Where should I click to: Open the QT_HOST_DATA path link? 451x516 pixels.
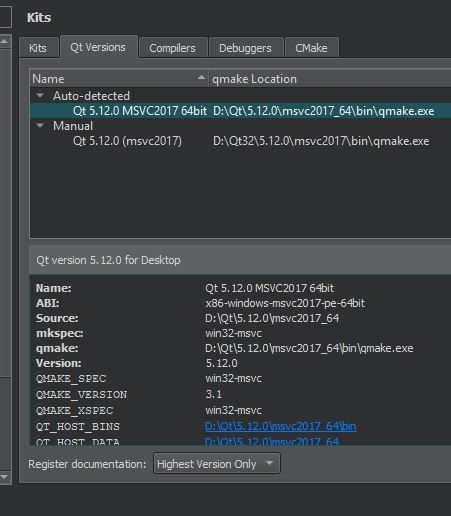coord(272,442)
